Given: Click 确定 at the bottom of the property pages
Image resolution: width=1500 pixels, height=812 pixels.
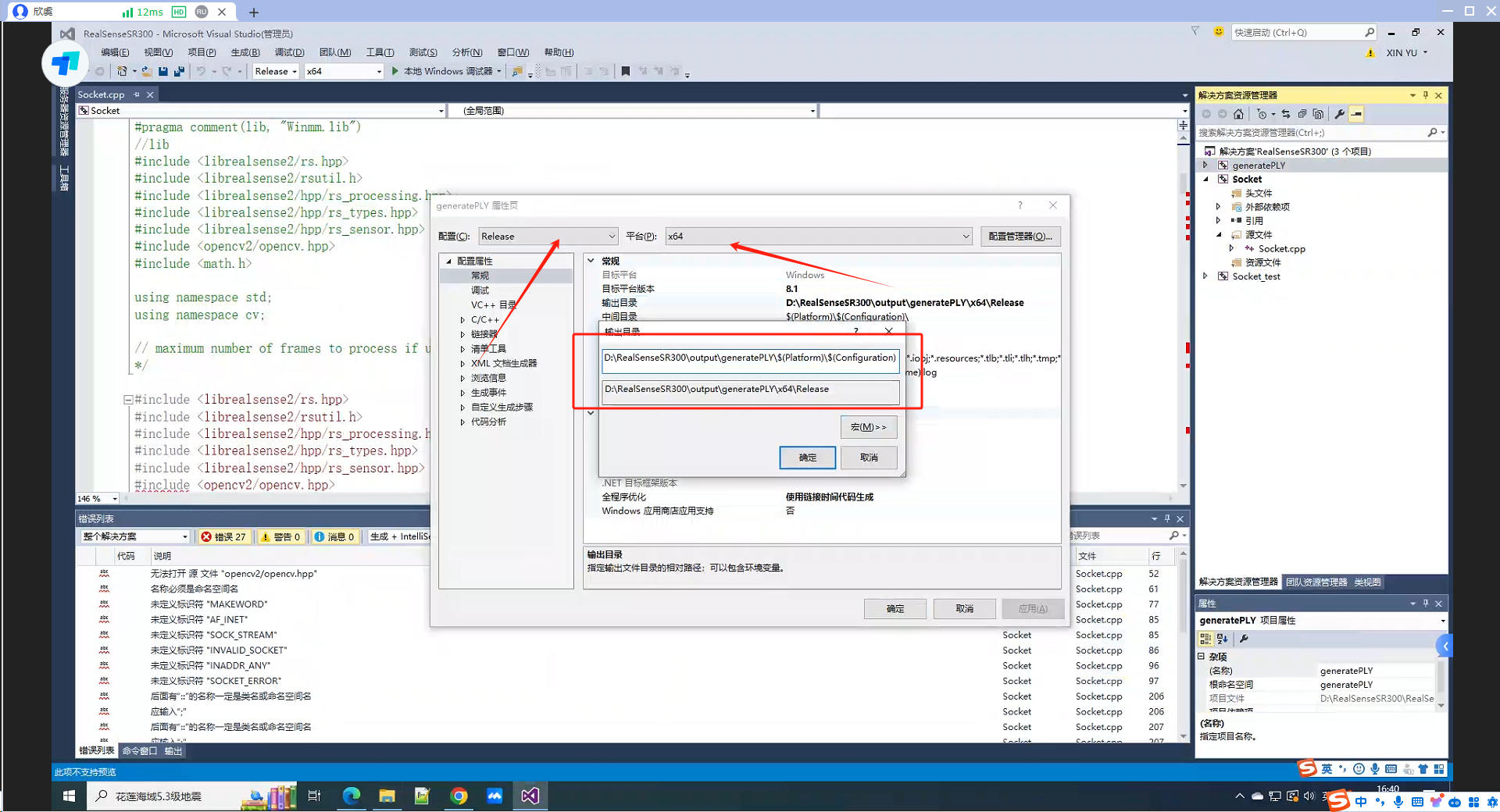Looking at the screenshot, I should tap(895, 609).
